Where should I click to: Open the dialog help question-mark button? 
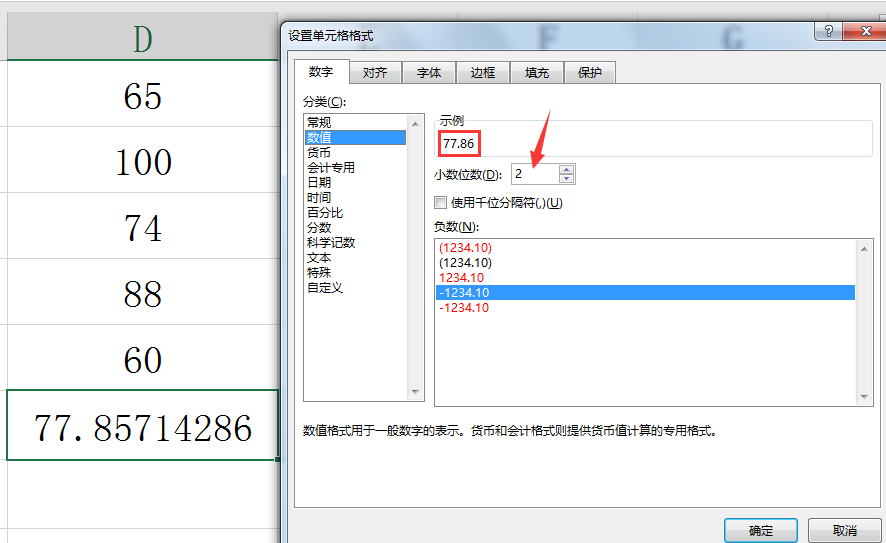coord(828,31)
